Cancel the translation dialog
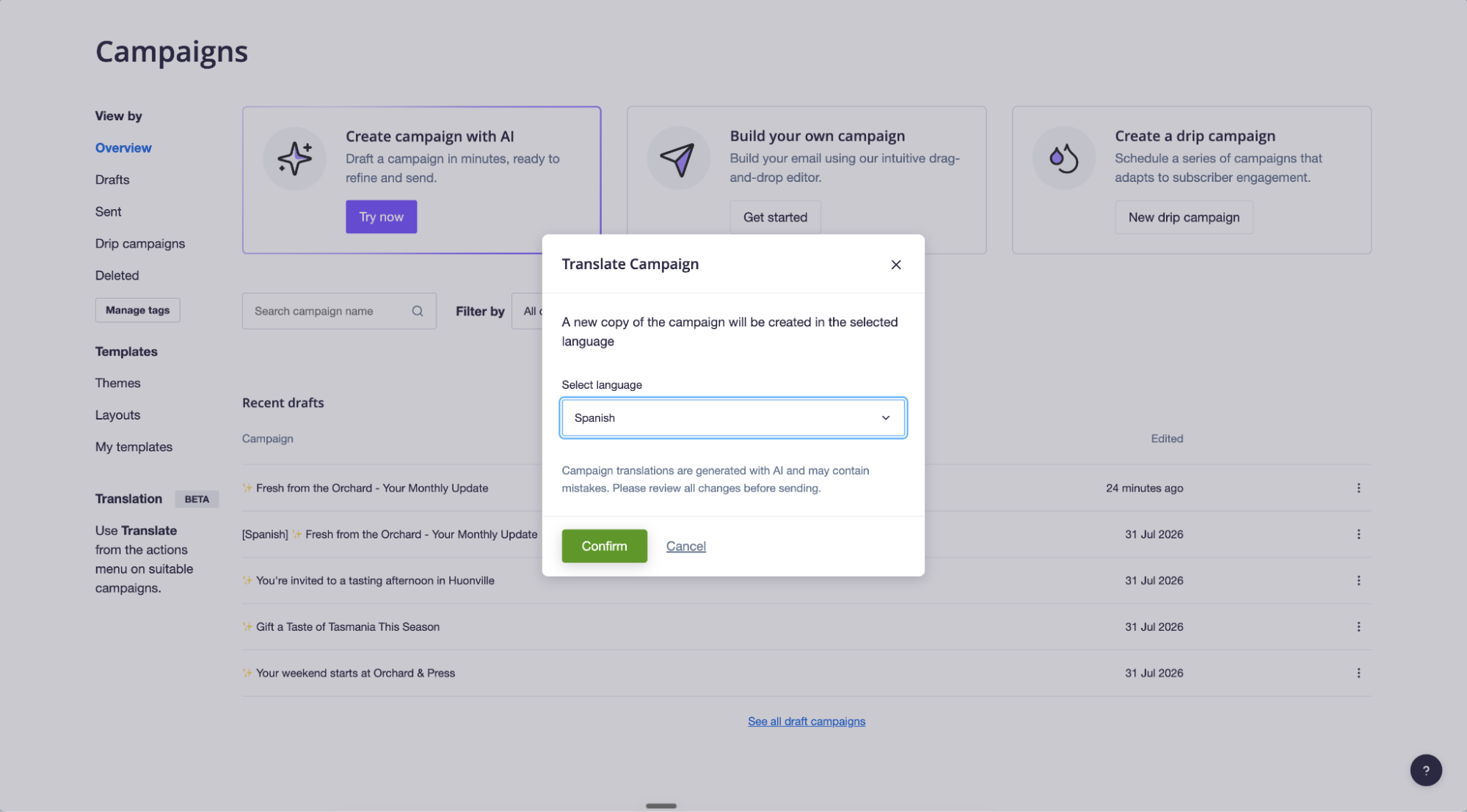This screenshot has width=1467, height=812. [685, 546]
